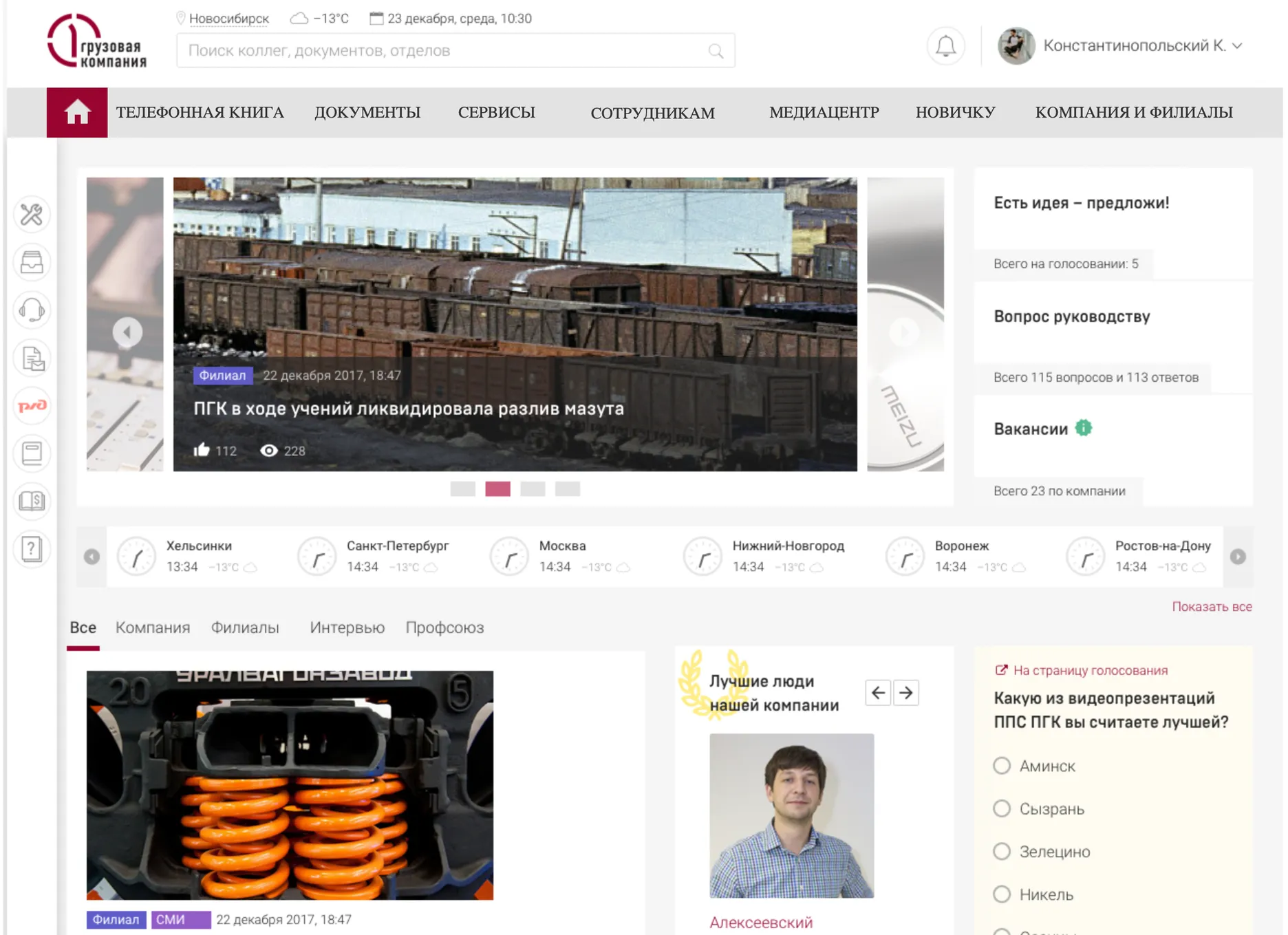The width and height of the screenshot is (1288, 935).
Task: Open Вопрос руководству section
Action: click(1072, 316)
